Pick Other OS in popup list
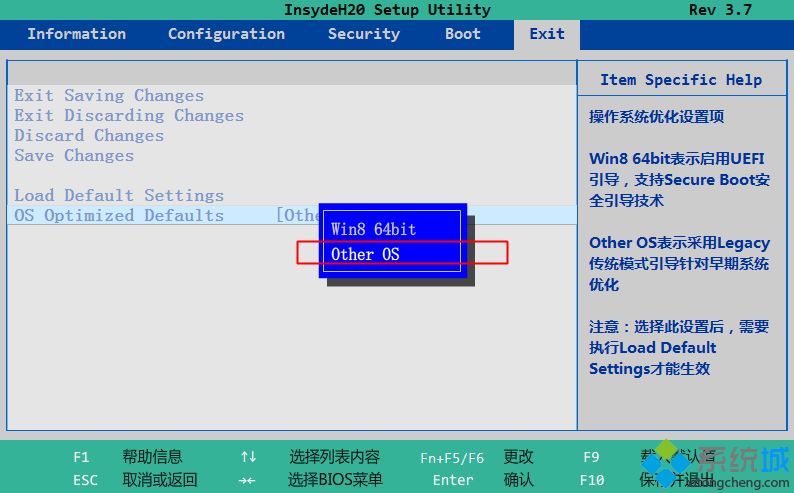The image size is (794, 493). (365, 254)
